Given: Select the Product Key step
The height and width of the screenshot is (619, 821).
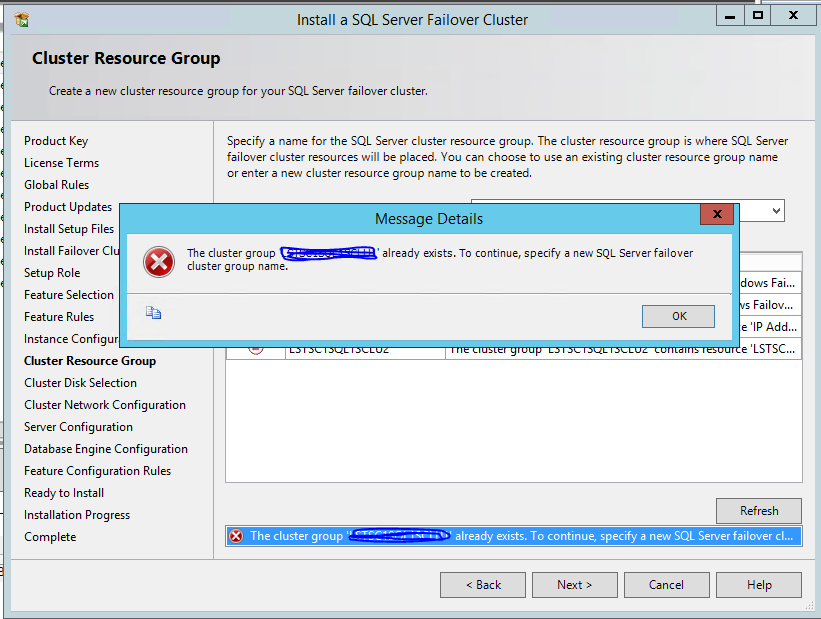Looking at the screenshot, I should 56,141.
